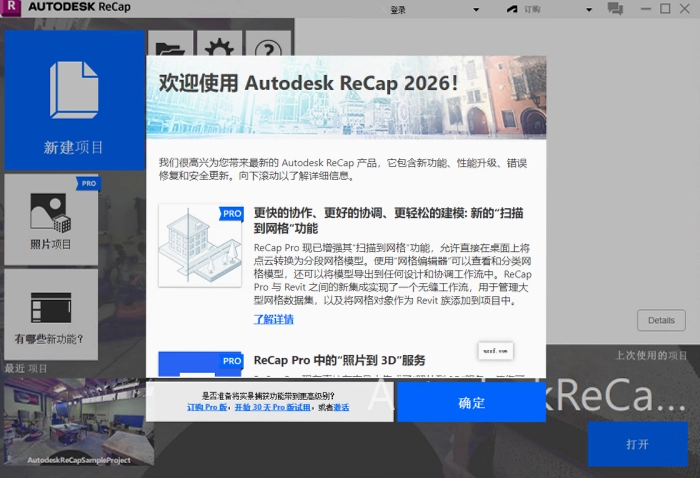The image size is (700, 478).
Task: Click the Details button
Action: [661, 320]
